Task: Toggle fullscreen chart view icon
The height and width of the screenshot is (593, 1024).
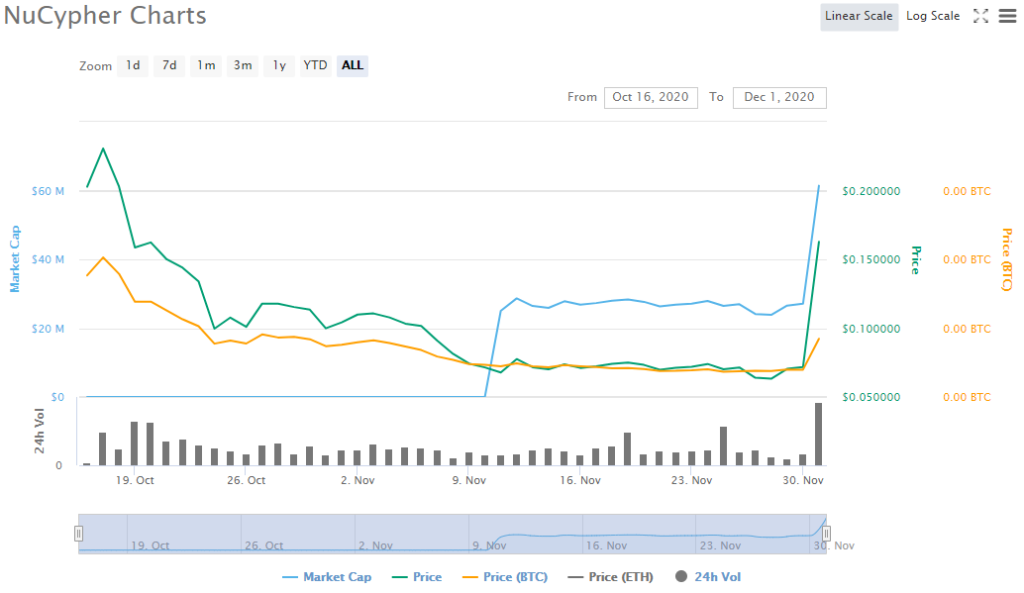Action: tap(980, 16)
